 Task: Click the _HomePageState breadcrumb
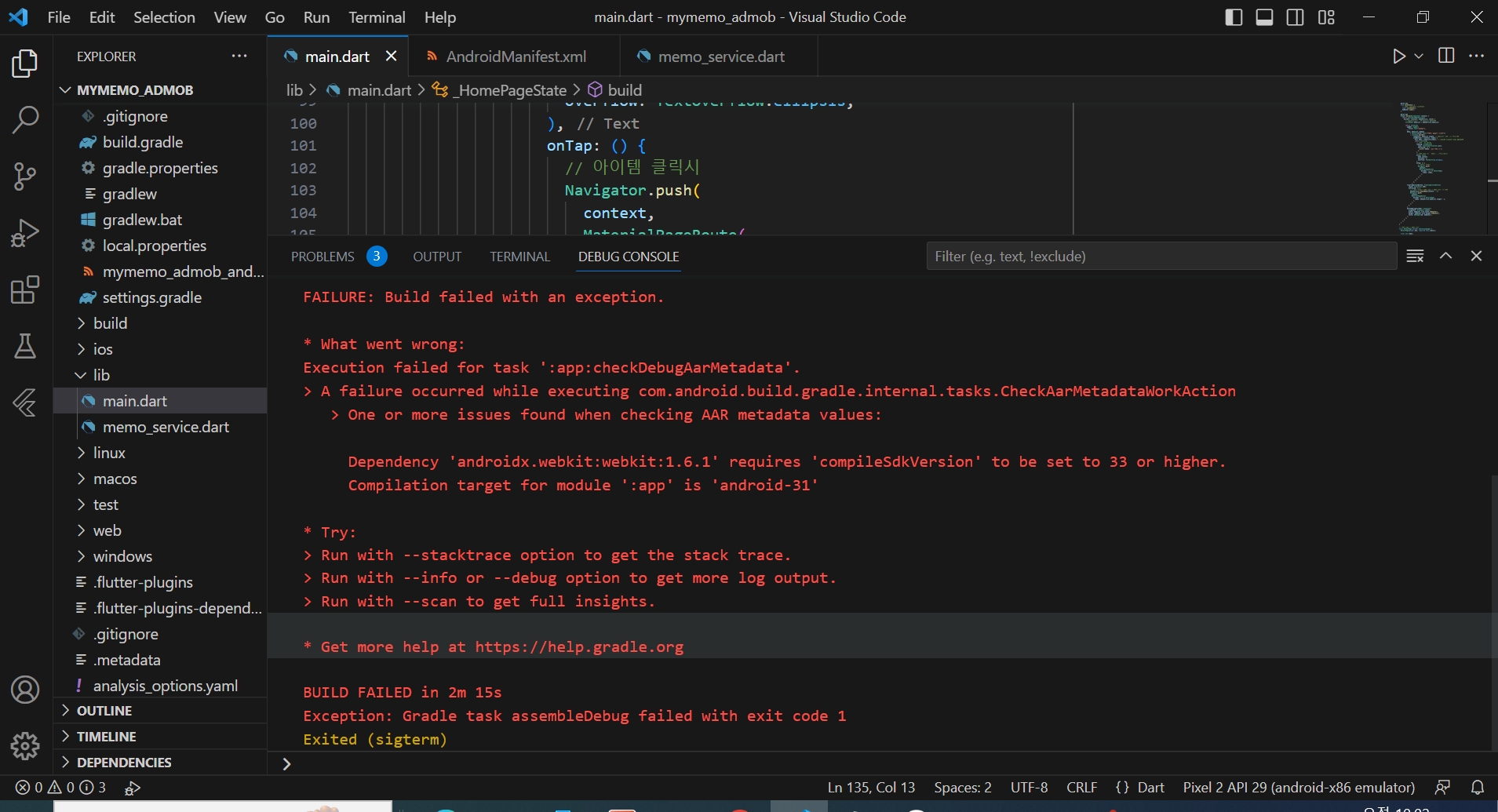tap(511, 90)
